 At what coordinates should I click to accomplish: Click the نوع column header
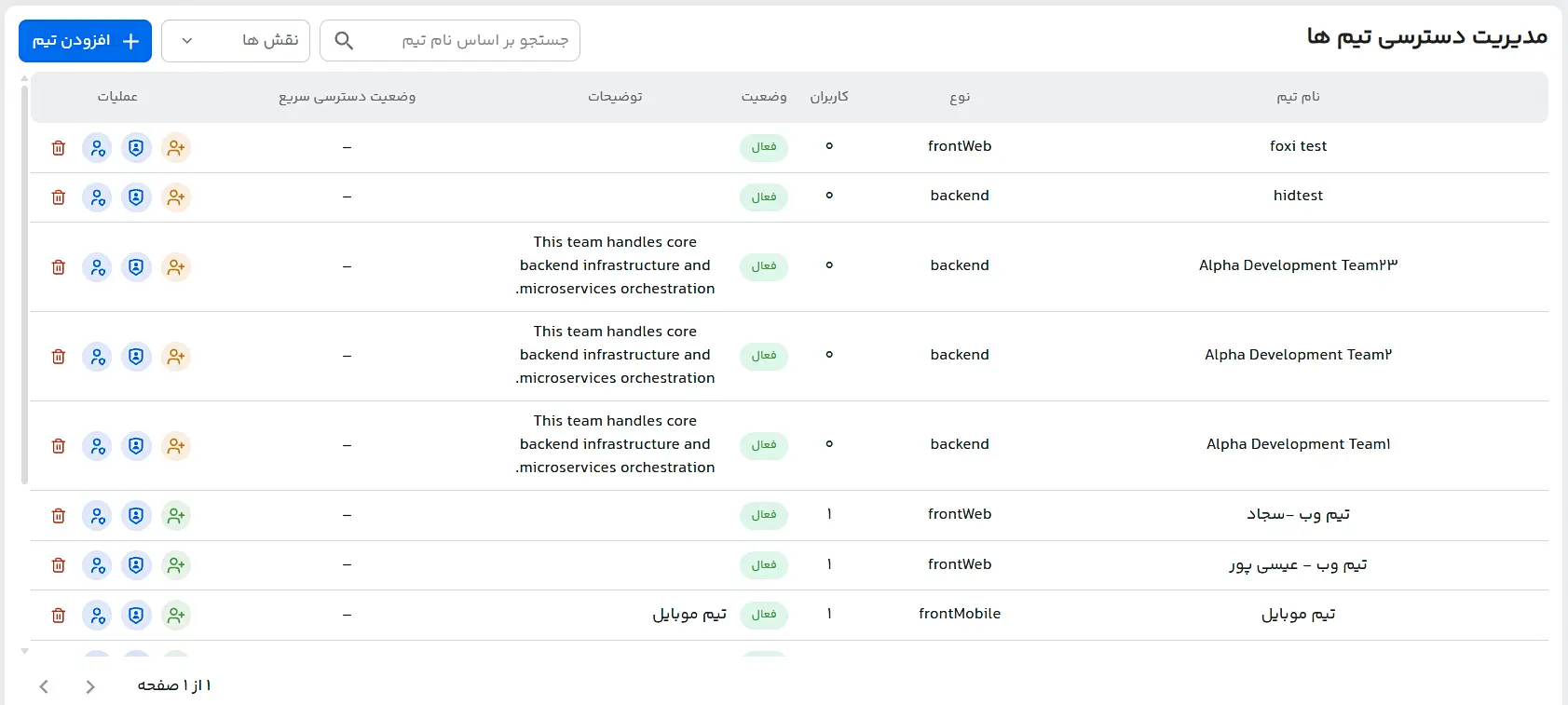click(960, 97)
